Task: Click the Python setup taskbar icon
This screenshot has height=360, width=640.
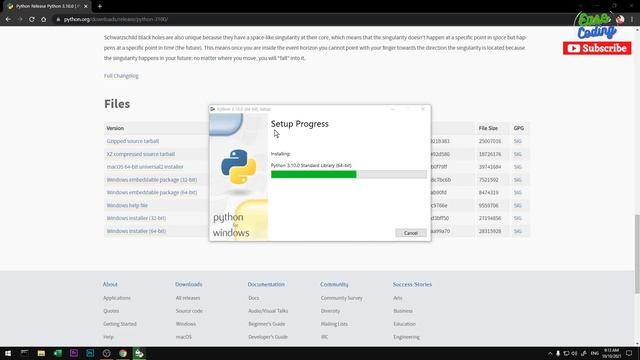Action: (x=139, y=353)
